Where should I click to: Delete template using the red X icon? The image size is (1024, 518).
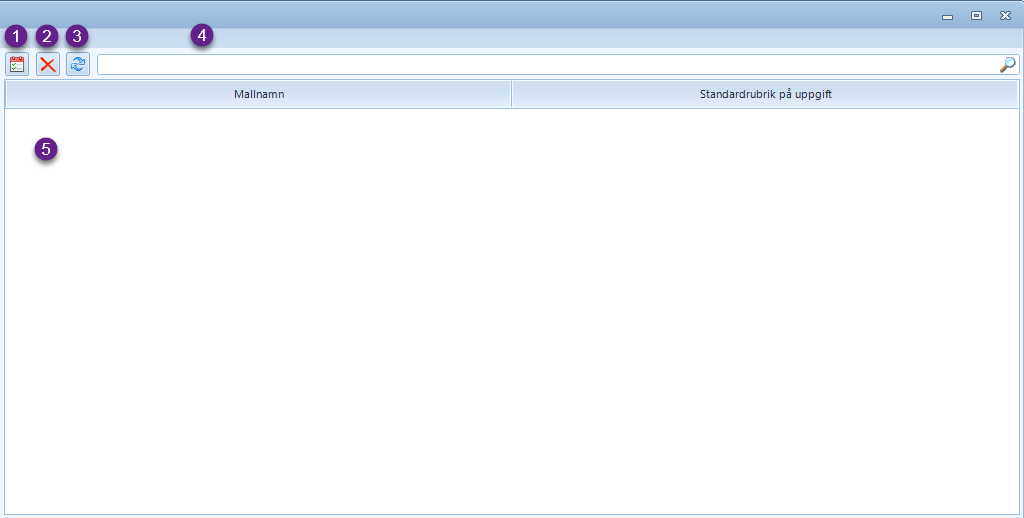tap(48, 64)
